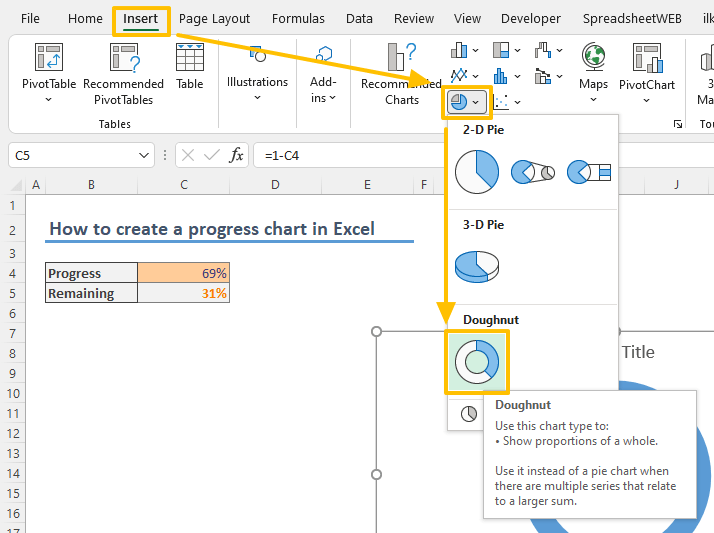The image size is (714, 533).
Task: Switch to the Page Layout tab
Action: pyautogui.click(x=214, y=19)
